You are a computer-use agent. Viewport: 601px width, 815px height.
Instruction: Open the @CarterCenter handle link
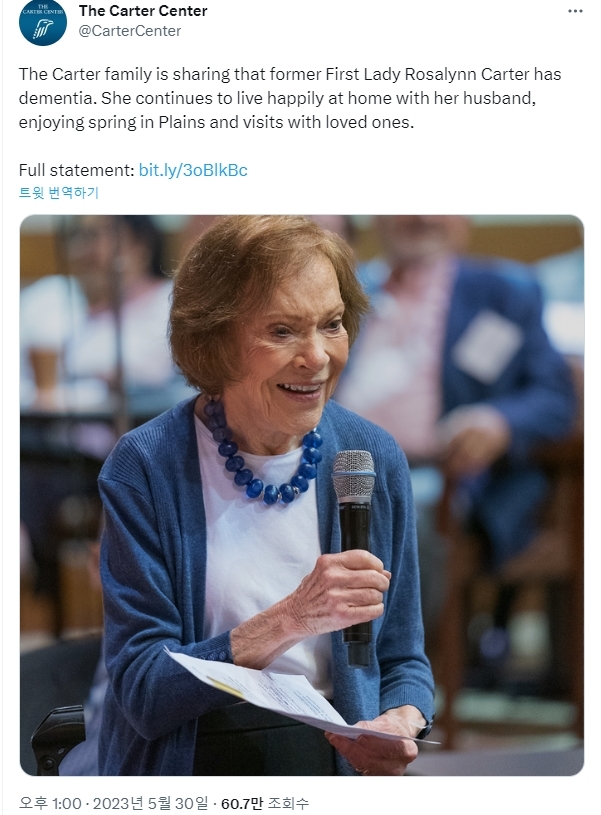[x=130, y=31]
